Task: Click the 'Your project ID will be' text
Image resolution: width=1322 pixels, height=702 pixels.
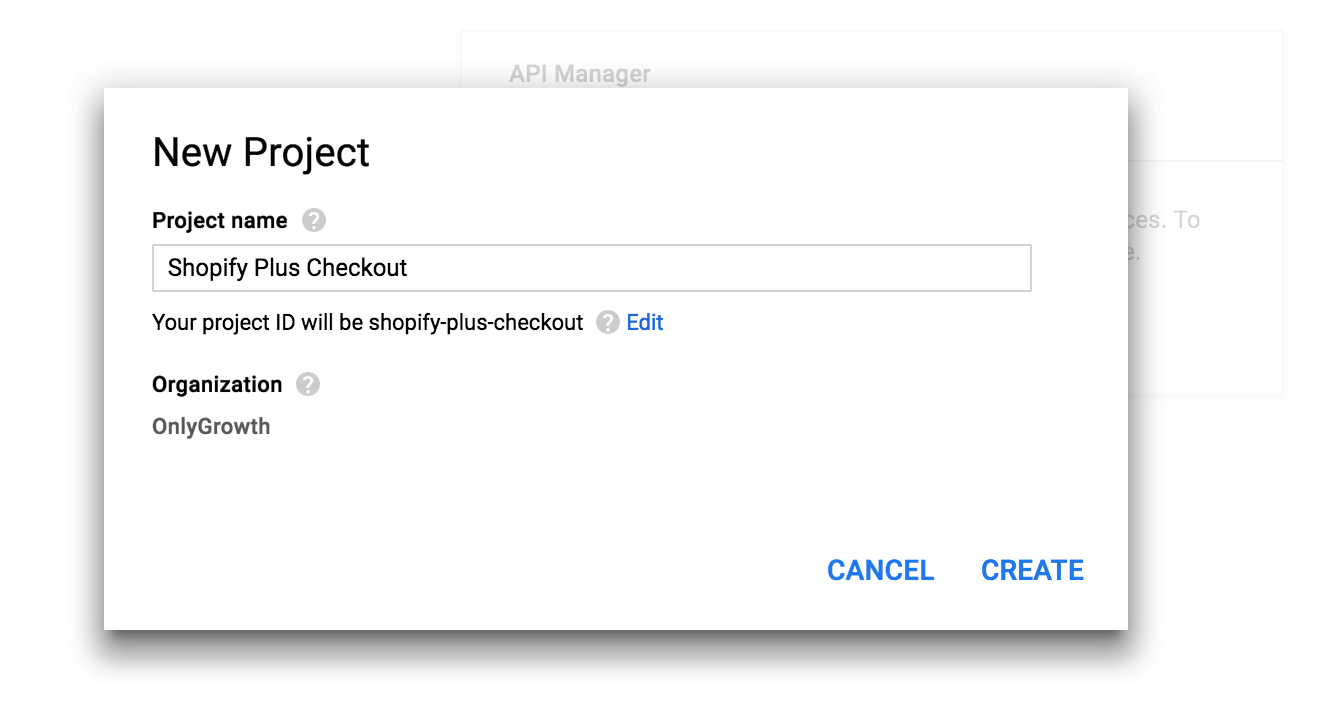Action: point(258,322)
